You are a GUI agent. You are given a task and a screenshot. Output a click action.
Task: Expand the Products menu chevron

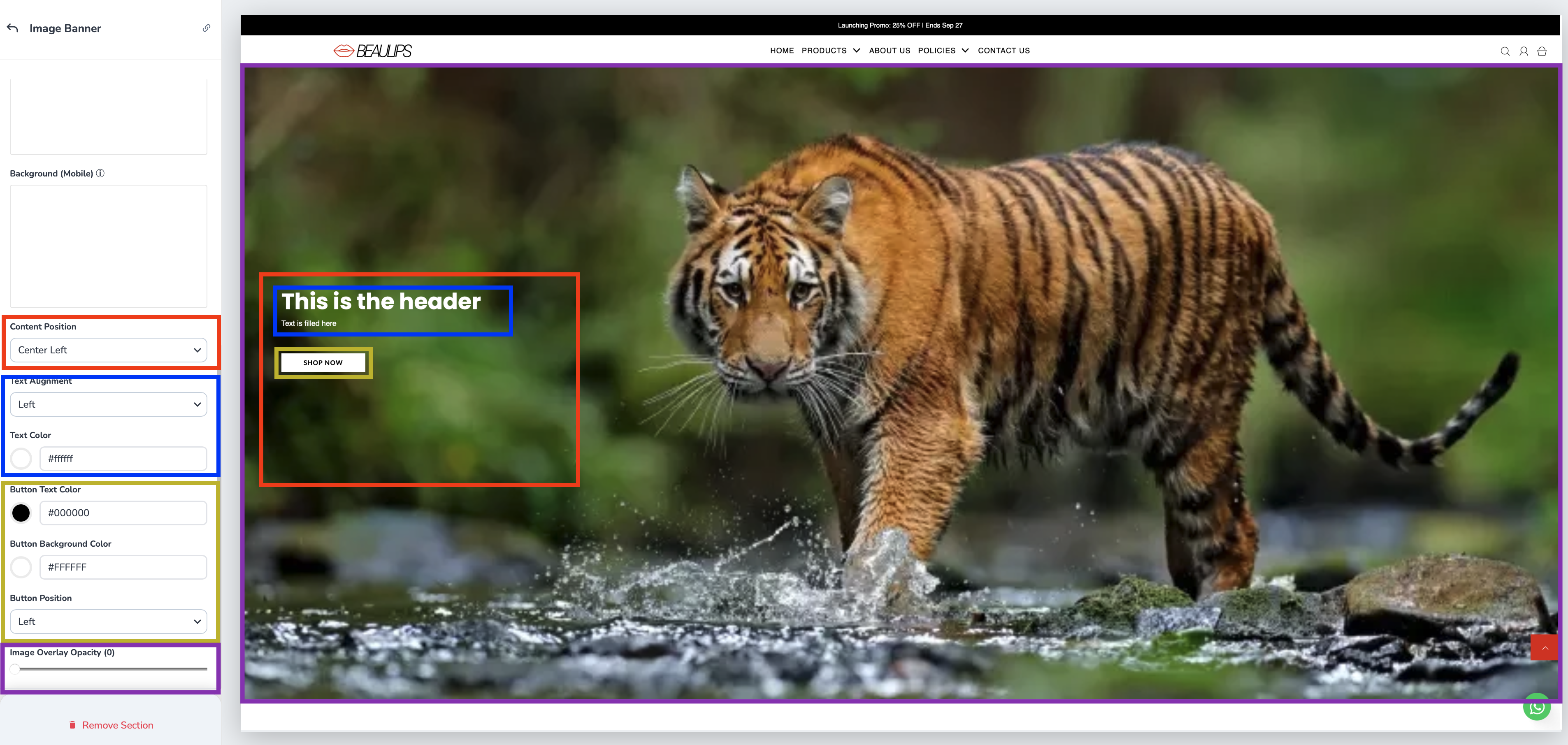(x=857, y=51)
